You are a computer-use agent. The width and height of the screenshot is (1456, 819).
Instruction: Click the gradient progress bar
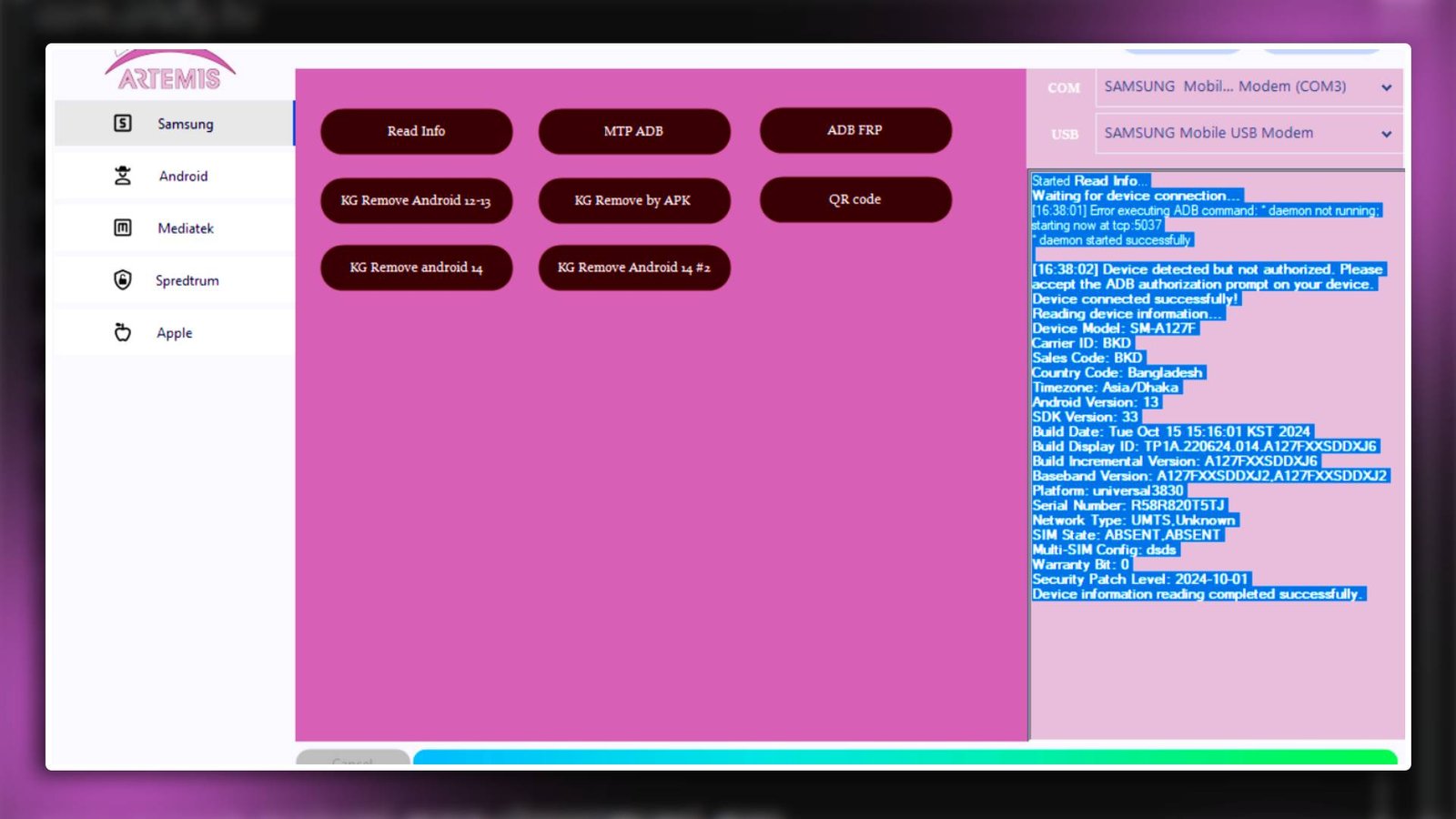click(905, 757)
